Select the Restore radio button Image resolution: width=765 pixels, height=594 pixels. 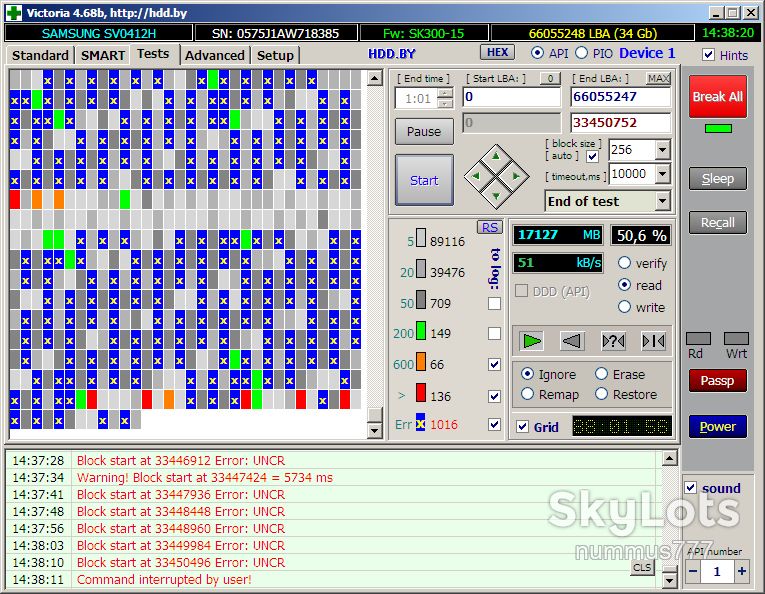pyautogui.click(x=602, y=394)
